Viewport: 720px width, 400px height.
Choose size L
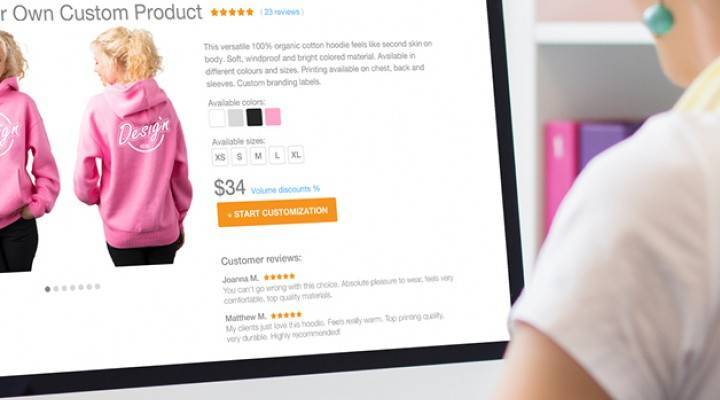277,156
